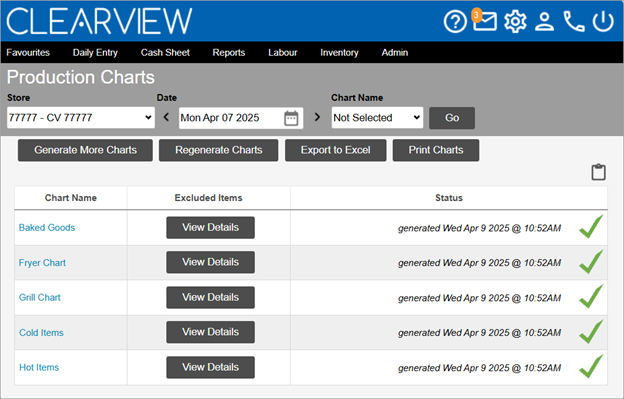Click the Status column header
Viewport: 624px width, 399px height.
click(449, 198)
